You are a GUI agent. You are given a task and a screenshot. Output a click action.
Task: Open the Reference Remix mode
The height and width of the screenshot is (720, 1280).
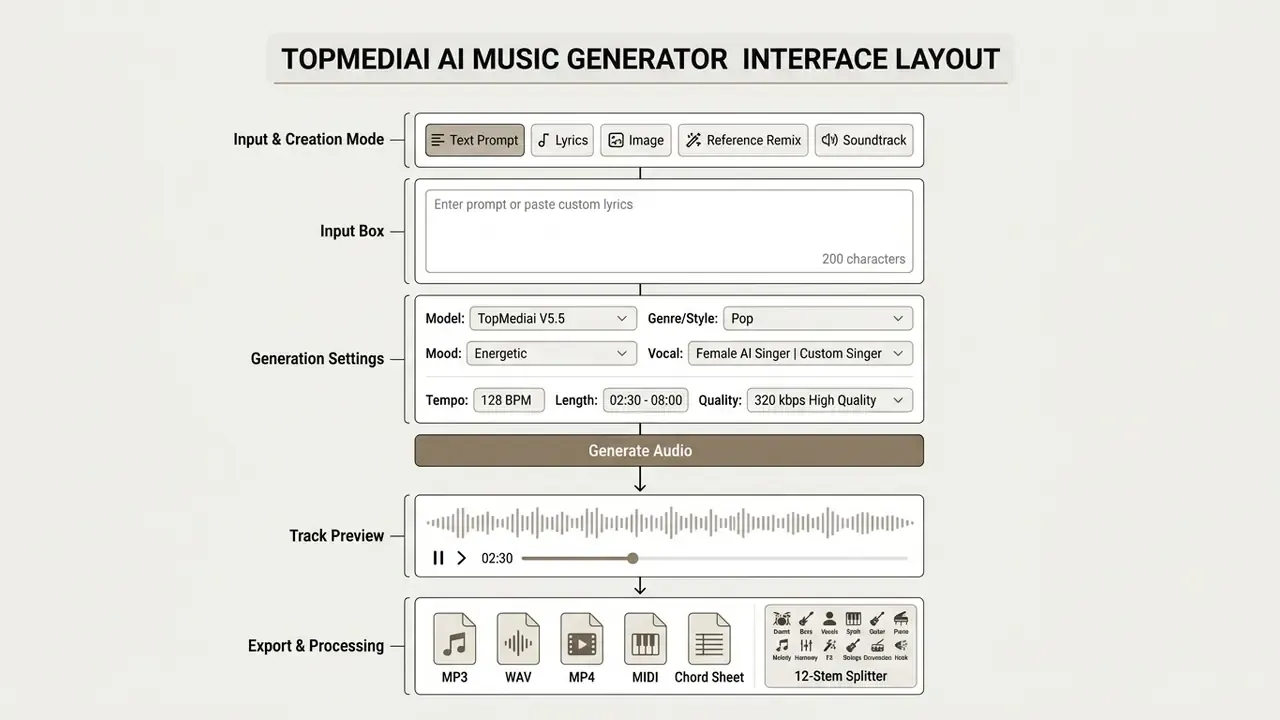pos(743,140)
